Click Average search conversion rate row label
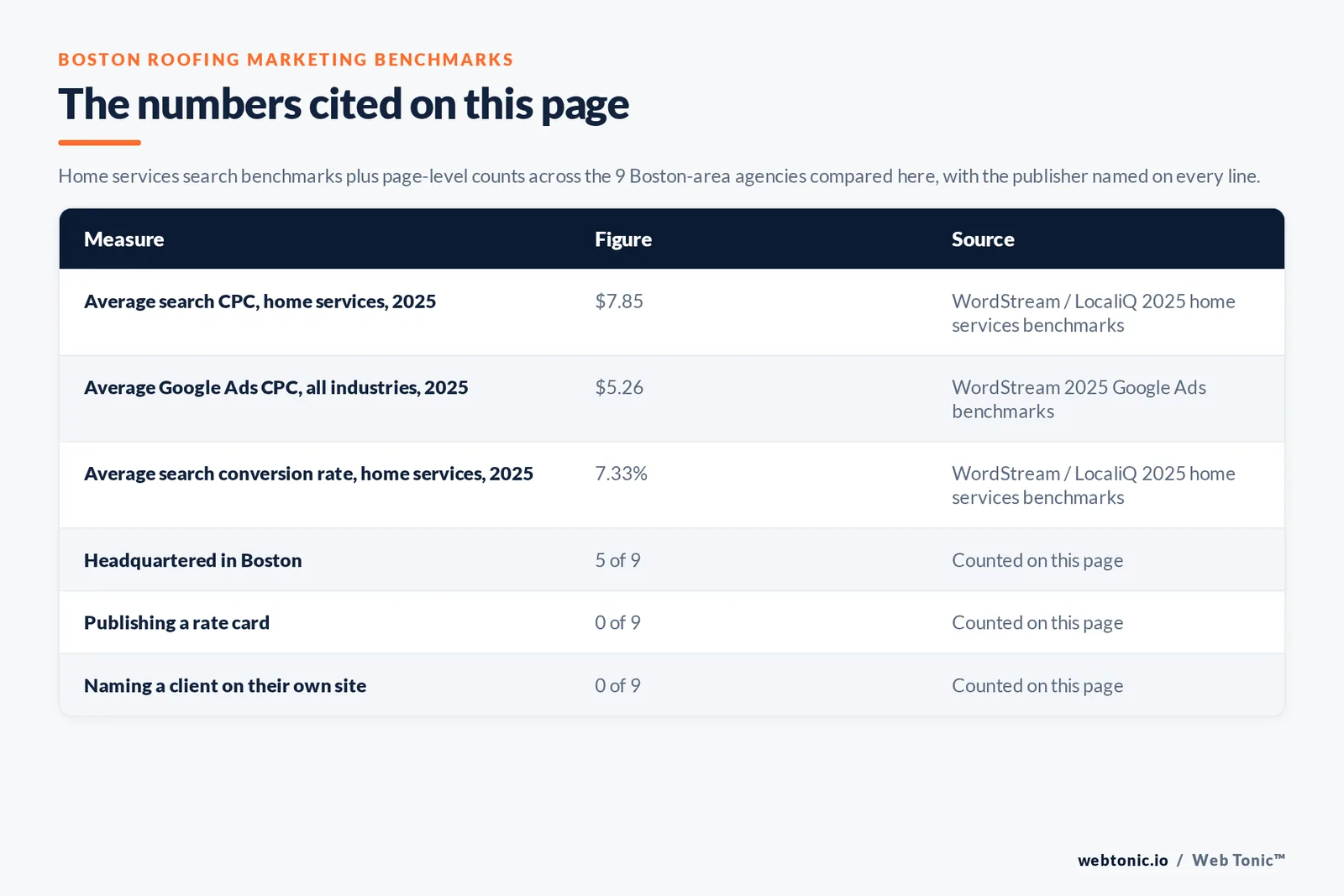This screenshot has width=1344, height=896. click(x=308, y=474)
